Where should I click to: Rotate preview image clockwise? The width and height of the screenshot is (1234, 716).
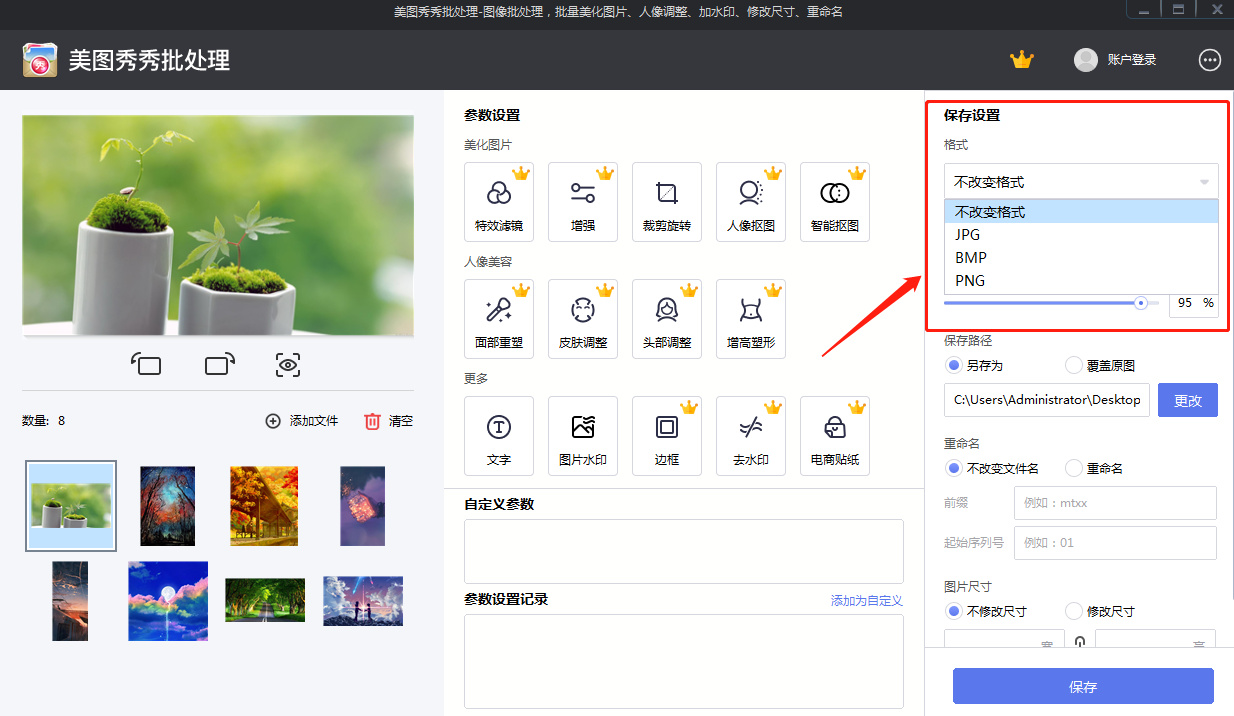pyautogui.click(x=220, y=364)
